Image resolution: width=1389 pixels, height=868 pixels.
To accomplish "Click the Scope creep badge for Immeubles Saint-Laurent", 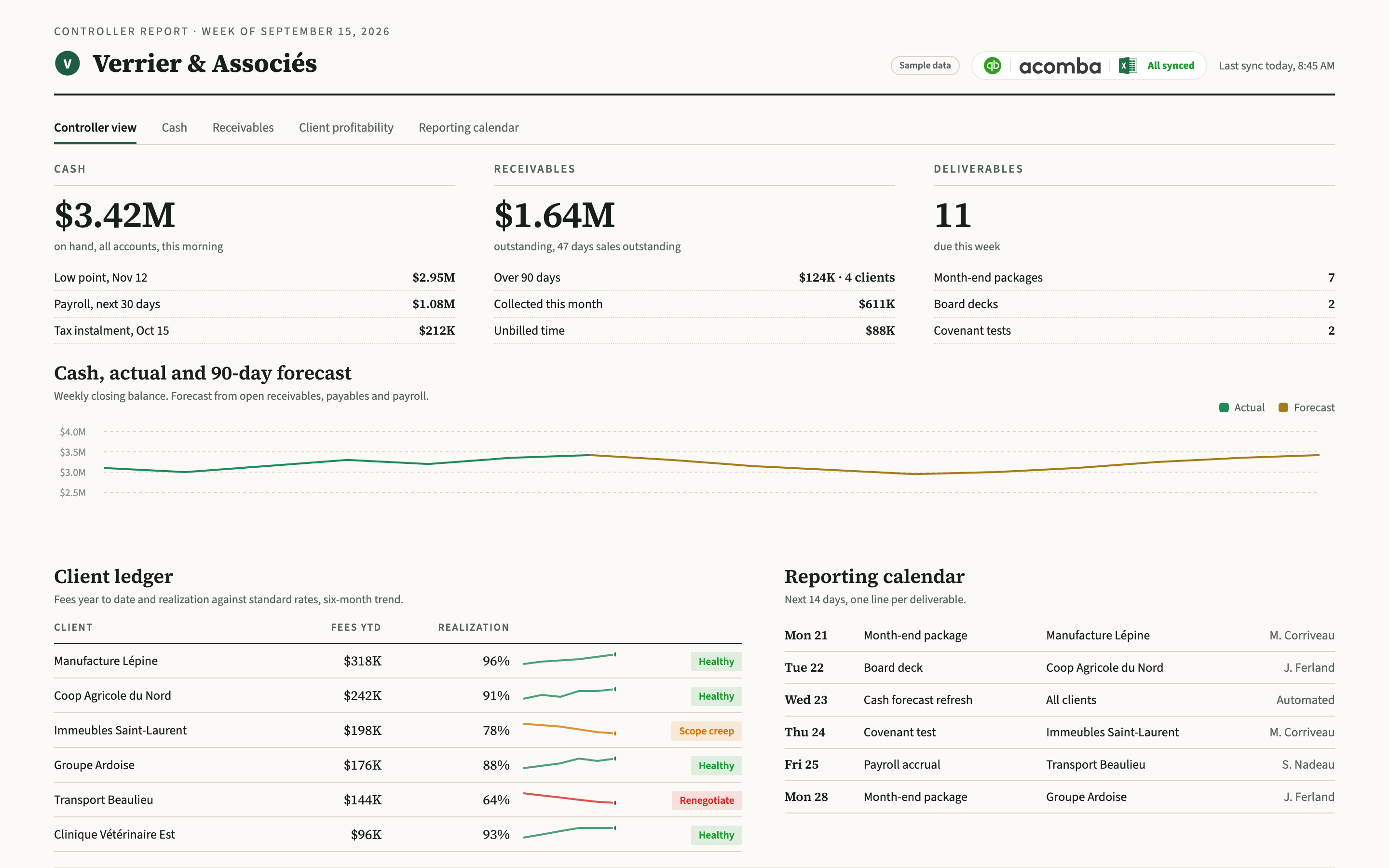I will coord(707,731).
